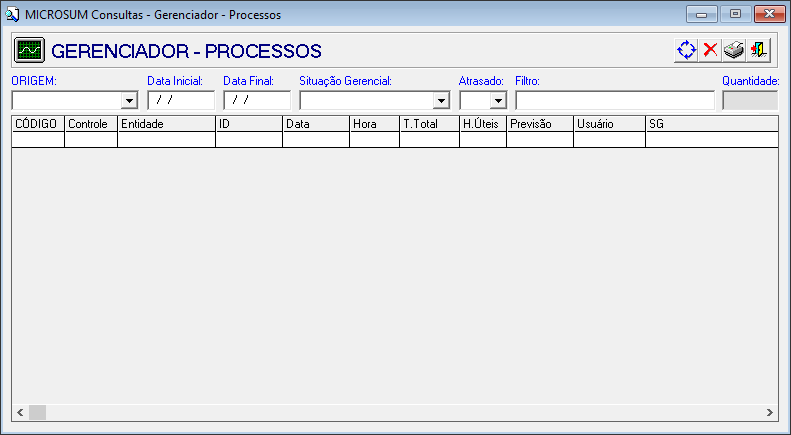Screen dimensions: 791x435
Task: Click the red X delete icon
Action: 710,50
